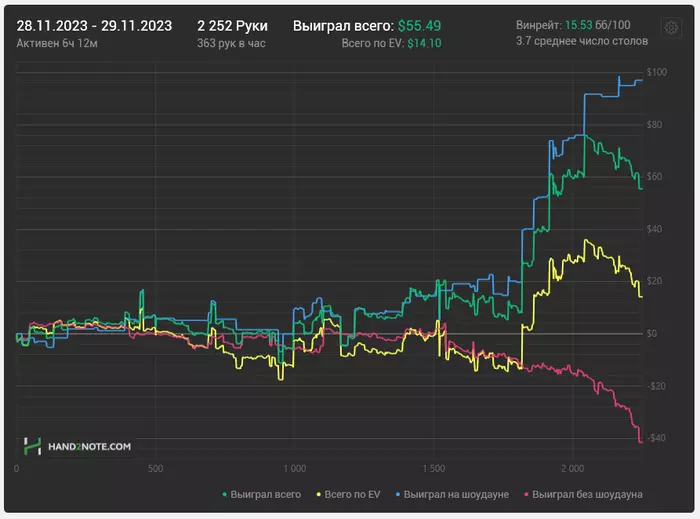Click '3.7 среднее число столов' text
The image size is (700, 519).
pyautogui.click(x=582, y=41)
